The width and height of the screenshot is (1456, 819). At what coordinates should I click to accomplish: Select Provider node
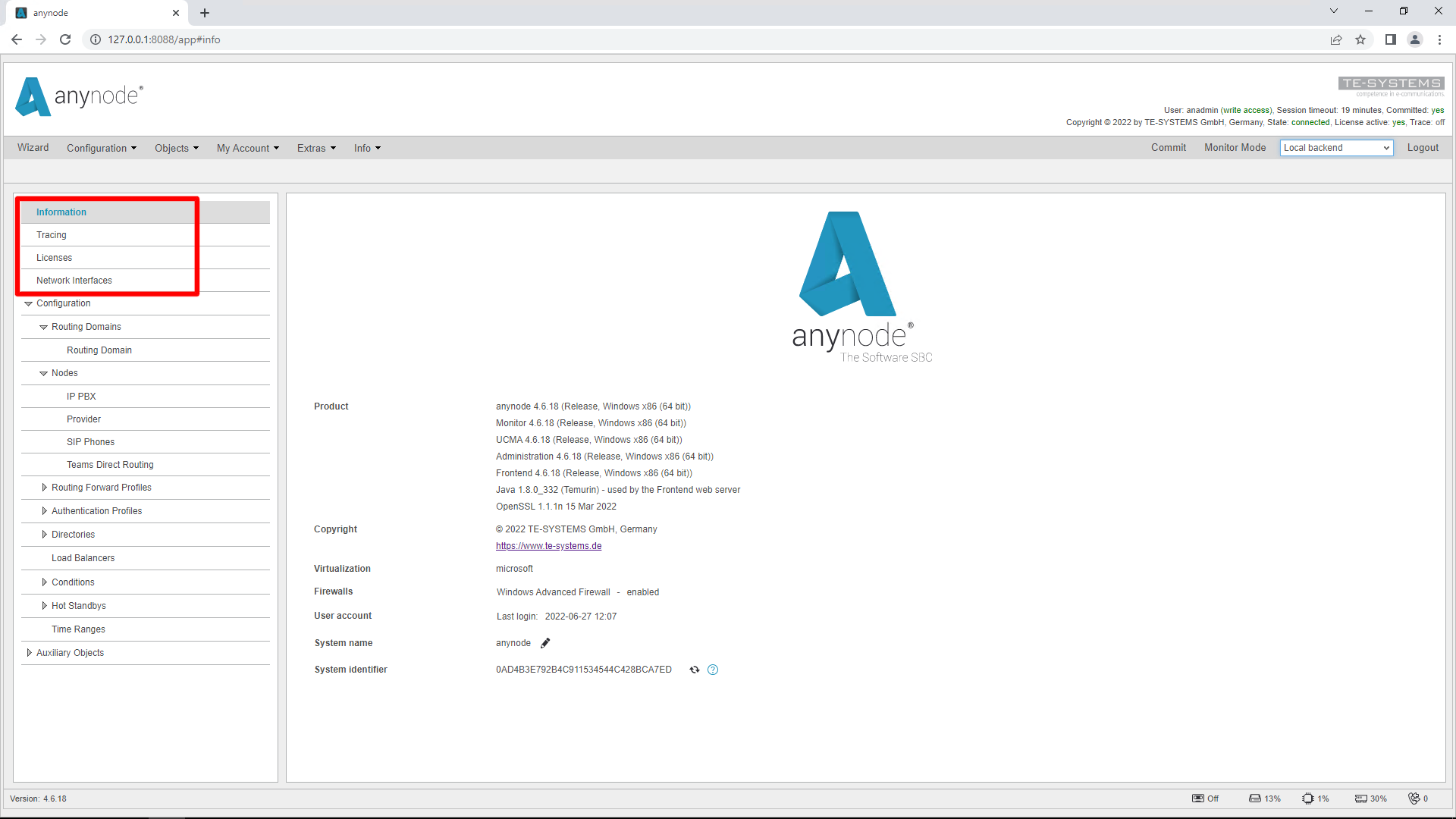83,419
